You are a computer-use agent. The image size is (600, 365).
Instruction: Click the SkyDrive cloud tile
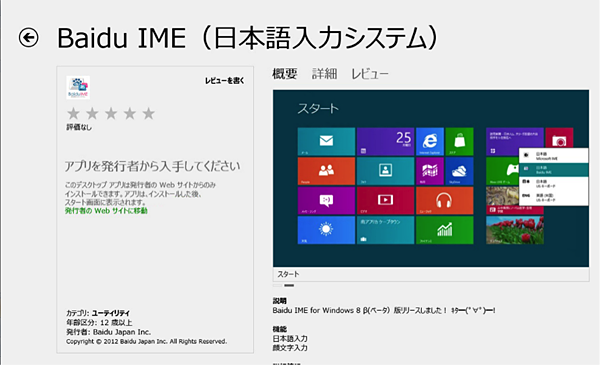tap(460, 171)
